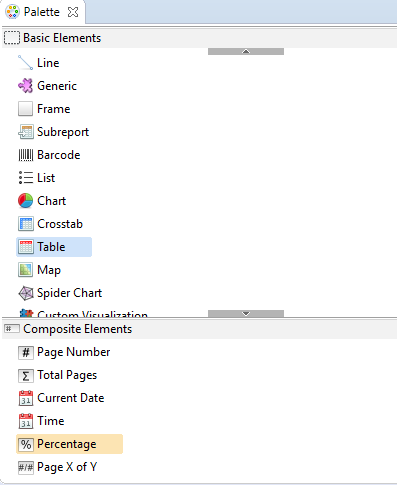
Task: Select the Crosstab grid icon
Action: 25,224
